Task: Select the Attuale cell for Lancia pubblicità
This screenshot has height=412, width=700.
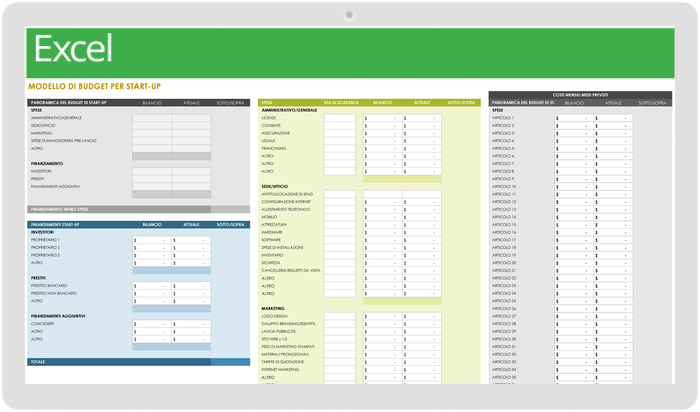Action: (x=422, y=332)
